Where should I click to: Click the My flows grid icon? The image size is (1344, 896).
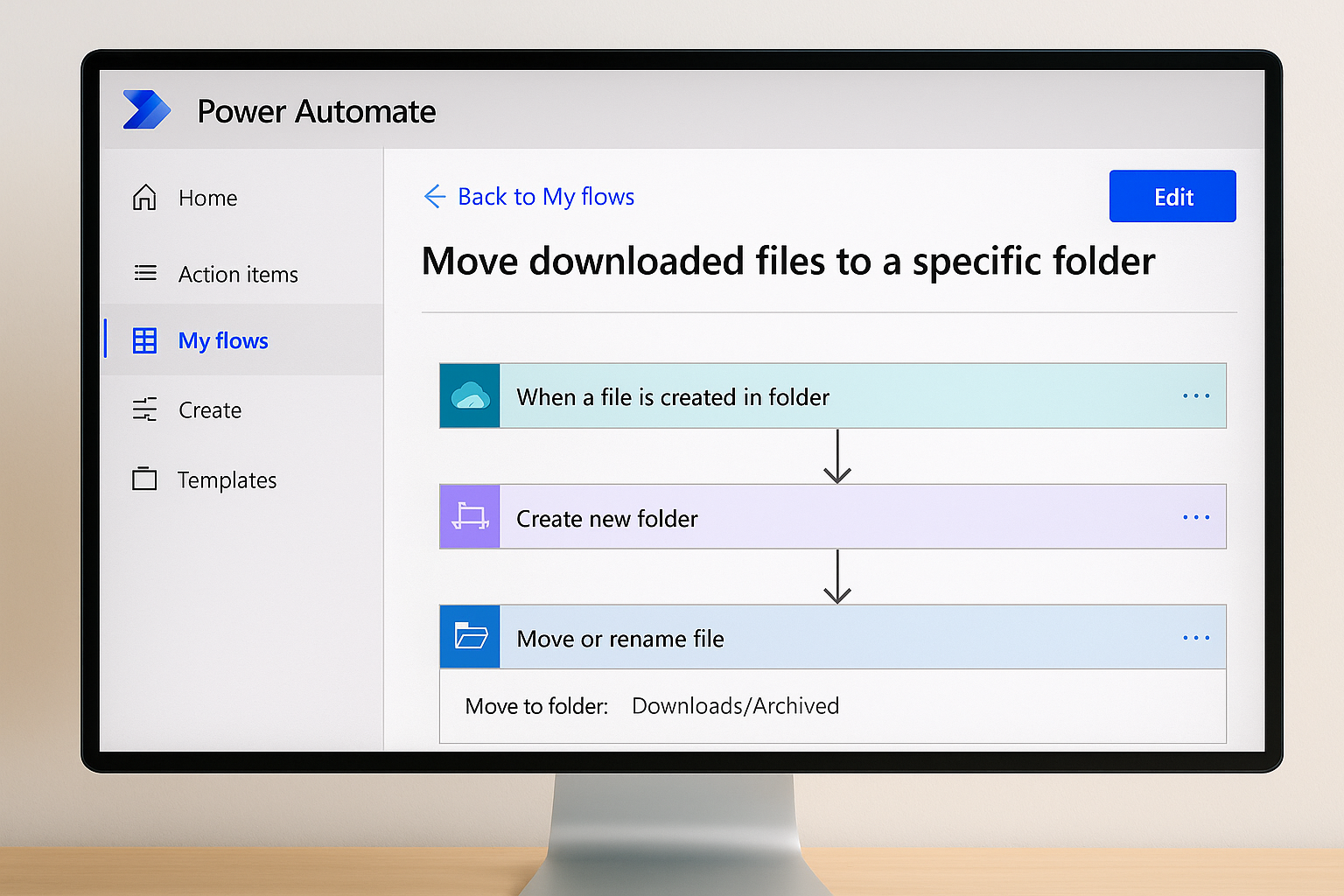[144, 340]
